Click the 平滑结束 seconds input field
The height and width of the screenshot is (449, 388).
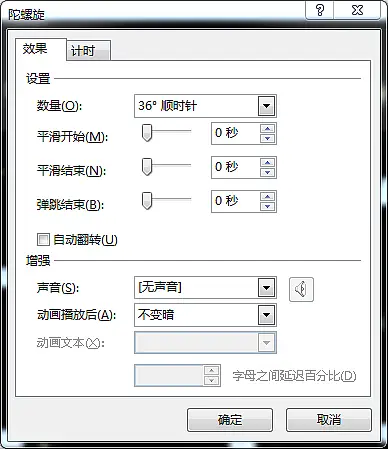pos(236,167)
